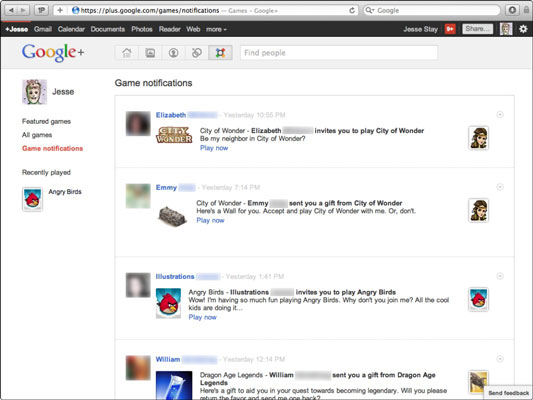Click Emmy's blurred profile photo
Screen dimensions: 533x400
(138, 196)
